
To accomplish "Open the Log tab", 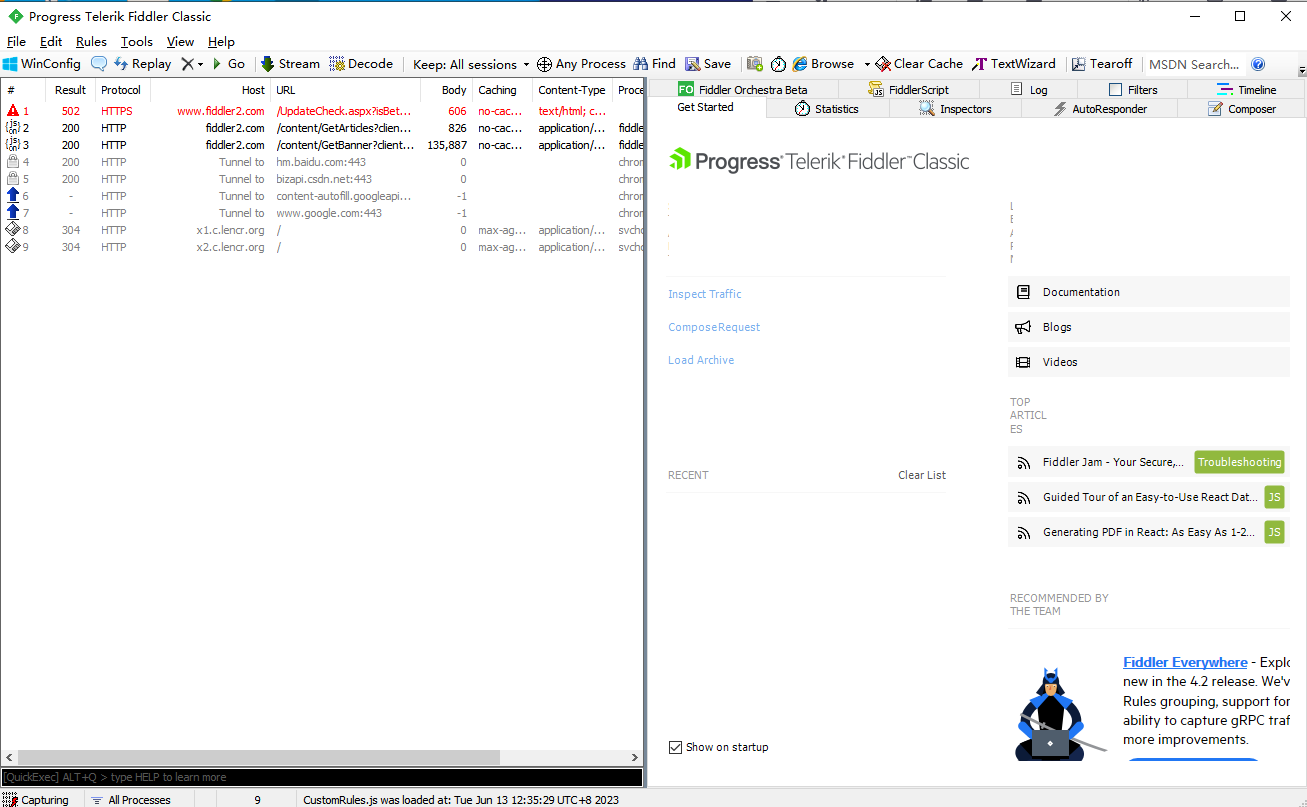I will (x=1029, y=89).
